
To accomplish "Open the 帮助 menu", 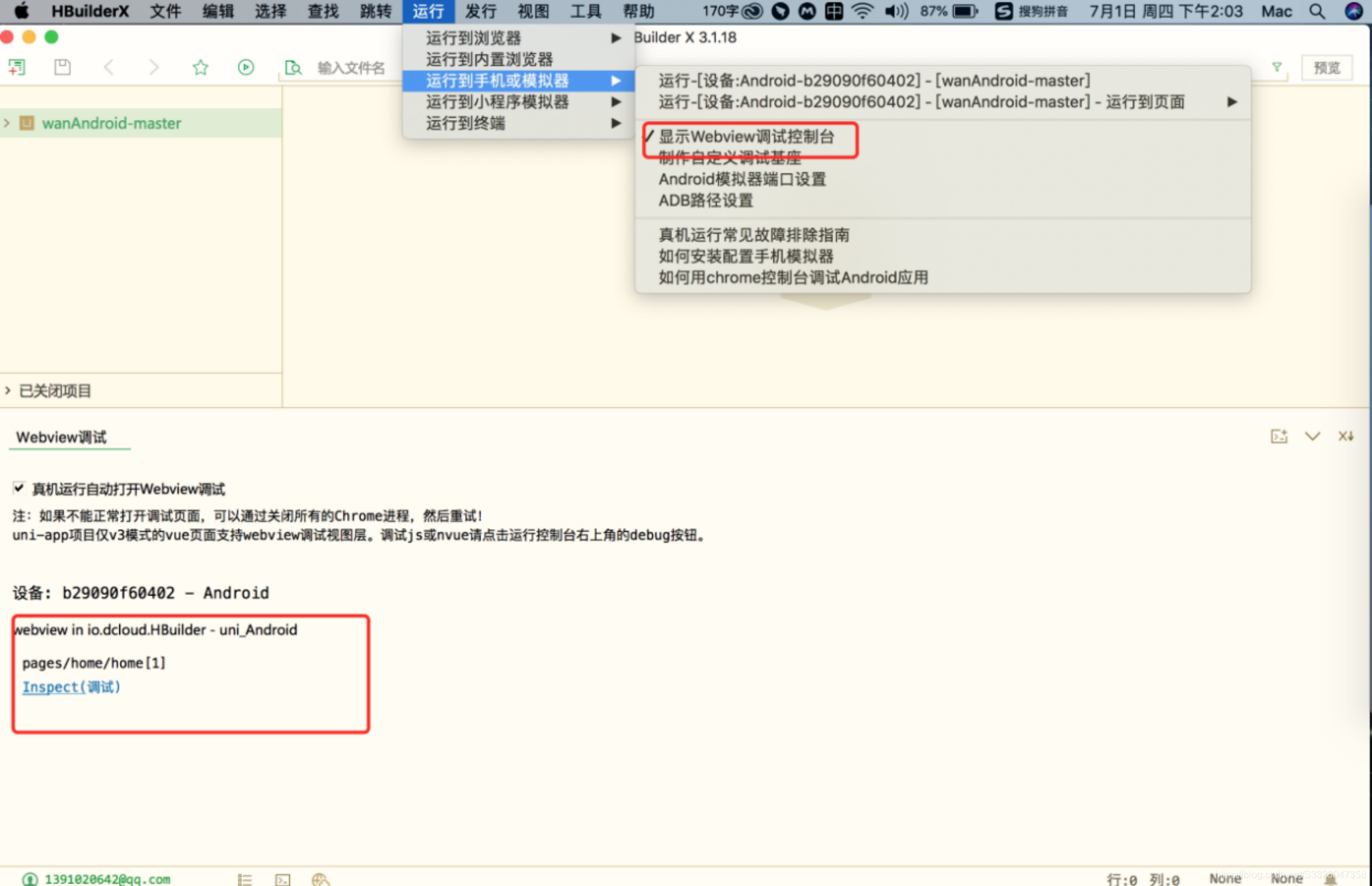I will coord(639,11).
